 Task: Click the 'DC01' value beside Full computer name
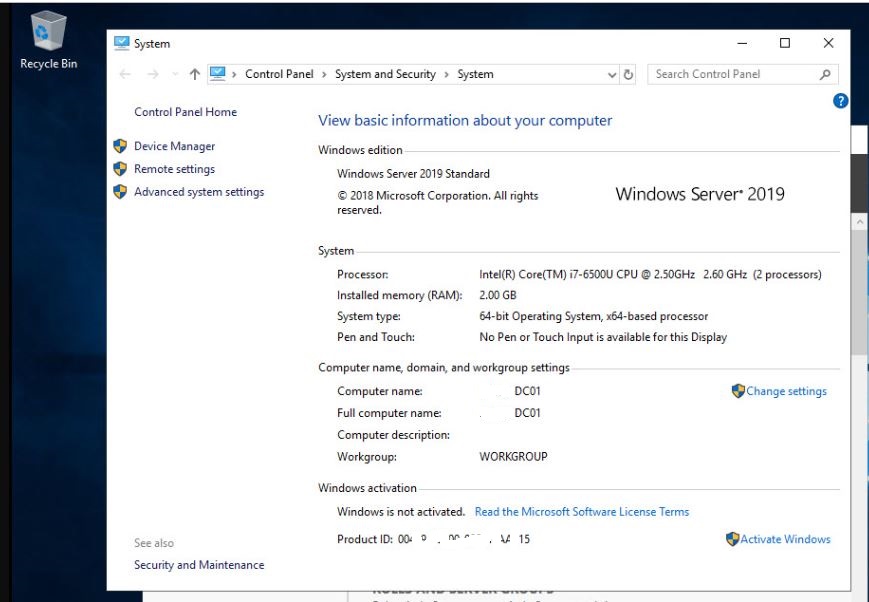(527, 413)
